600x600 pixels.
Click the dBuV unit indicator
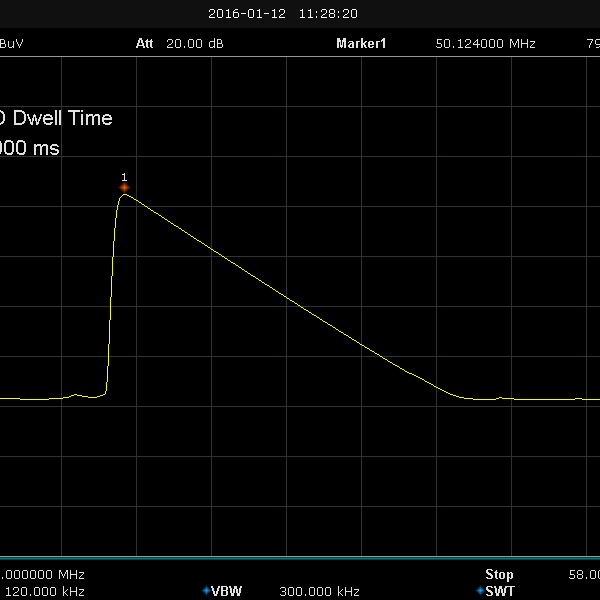(12, 44)
